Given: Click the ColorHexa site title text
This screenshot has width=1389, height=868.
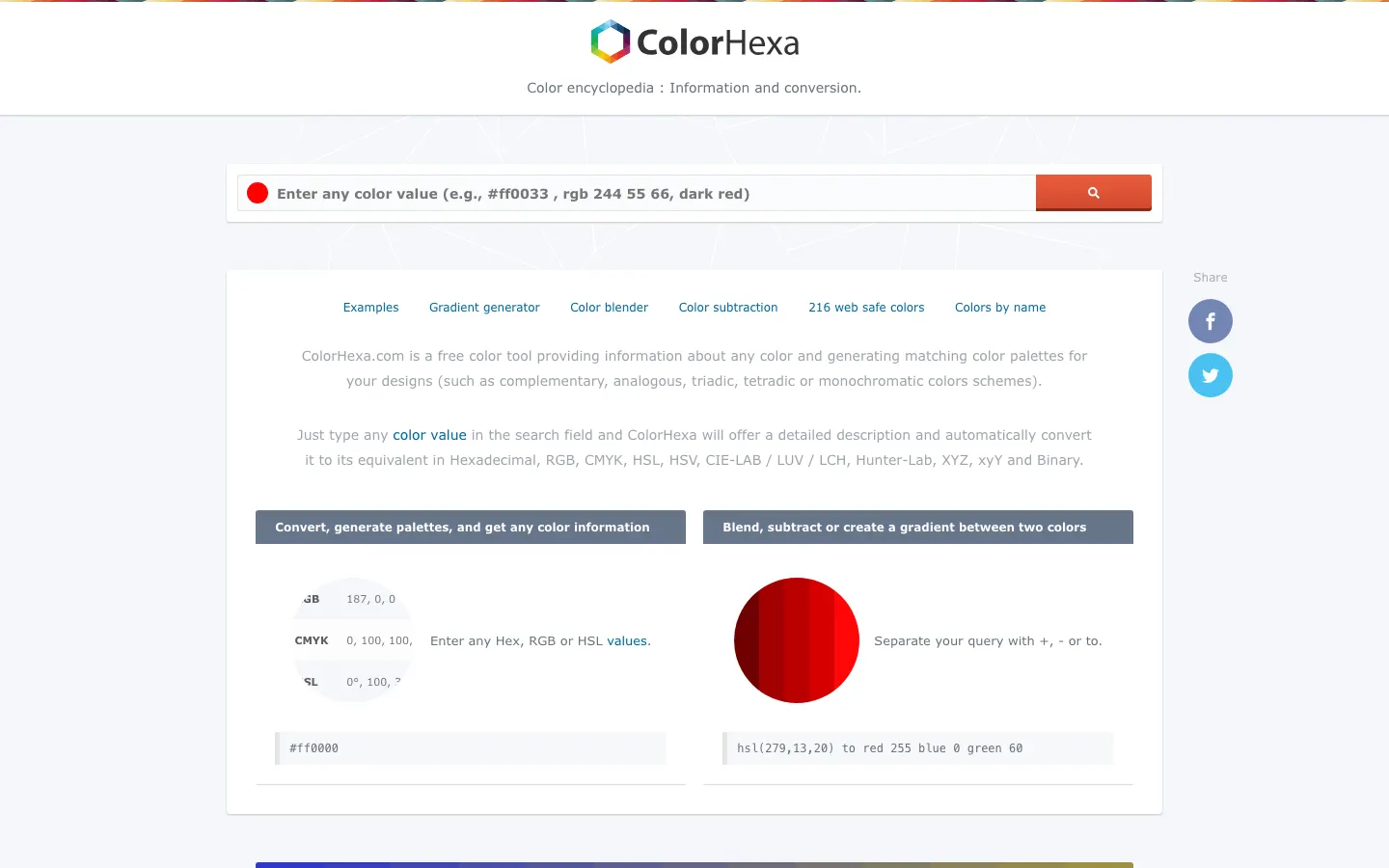Looking at the screenshot, I should coord(718,42).
